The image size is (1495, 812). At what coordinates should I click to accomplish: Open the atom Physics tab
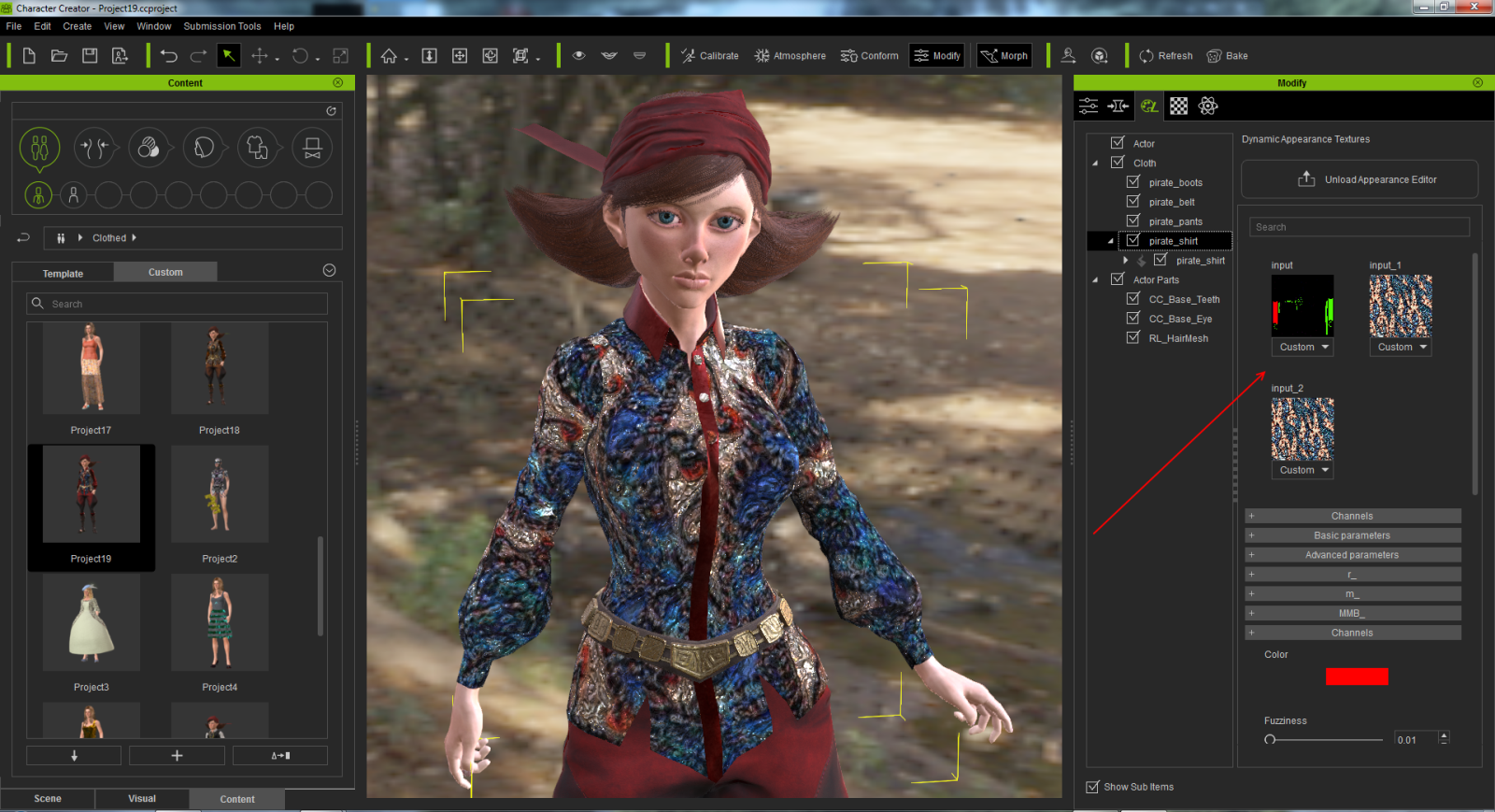point(1208,106)
